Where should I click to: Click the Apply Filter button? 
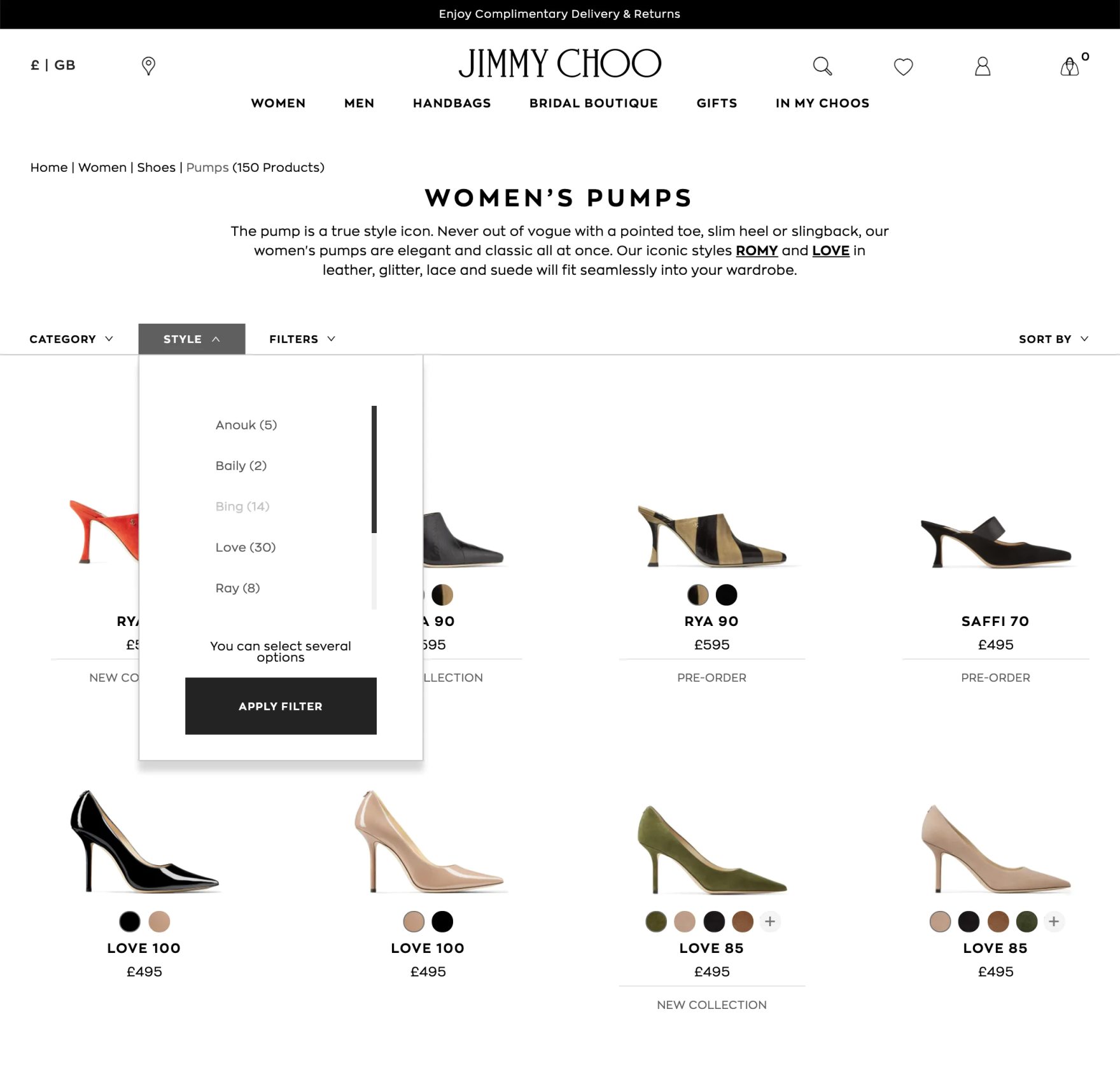point(281,706)
